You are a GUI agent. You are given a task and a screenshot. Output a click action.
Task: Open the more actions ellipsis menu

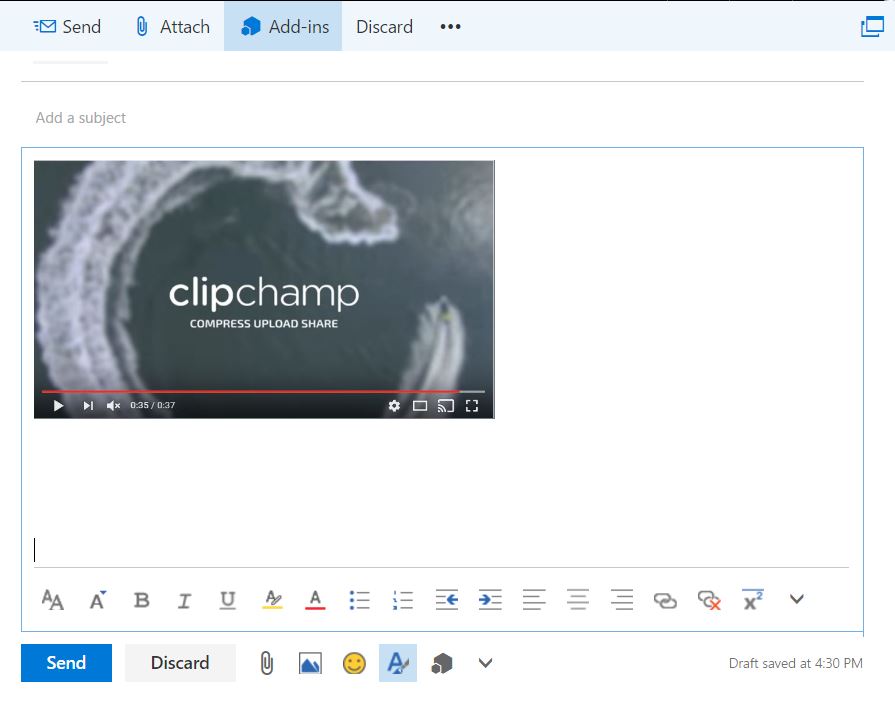tap(450, 26)
